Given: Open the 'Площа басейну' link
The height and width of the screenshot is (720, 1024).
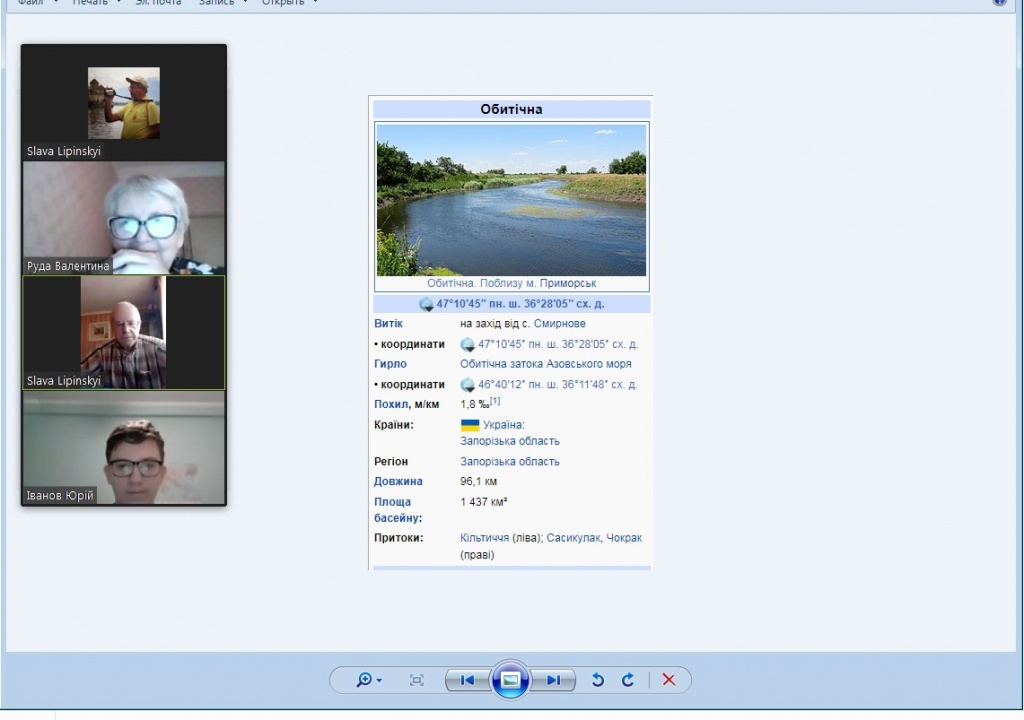Looking at the screenshot, I should (398, 510).
